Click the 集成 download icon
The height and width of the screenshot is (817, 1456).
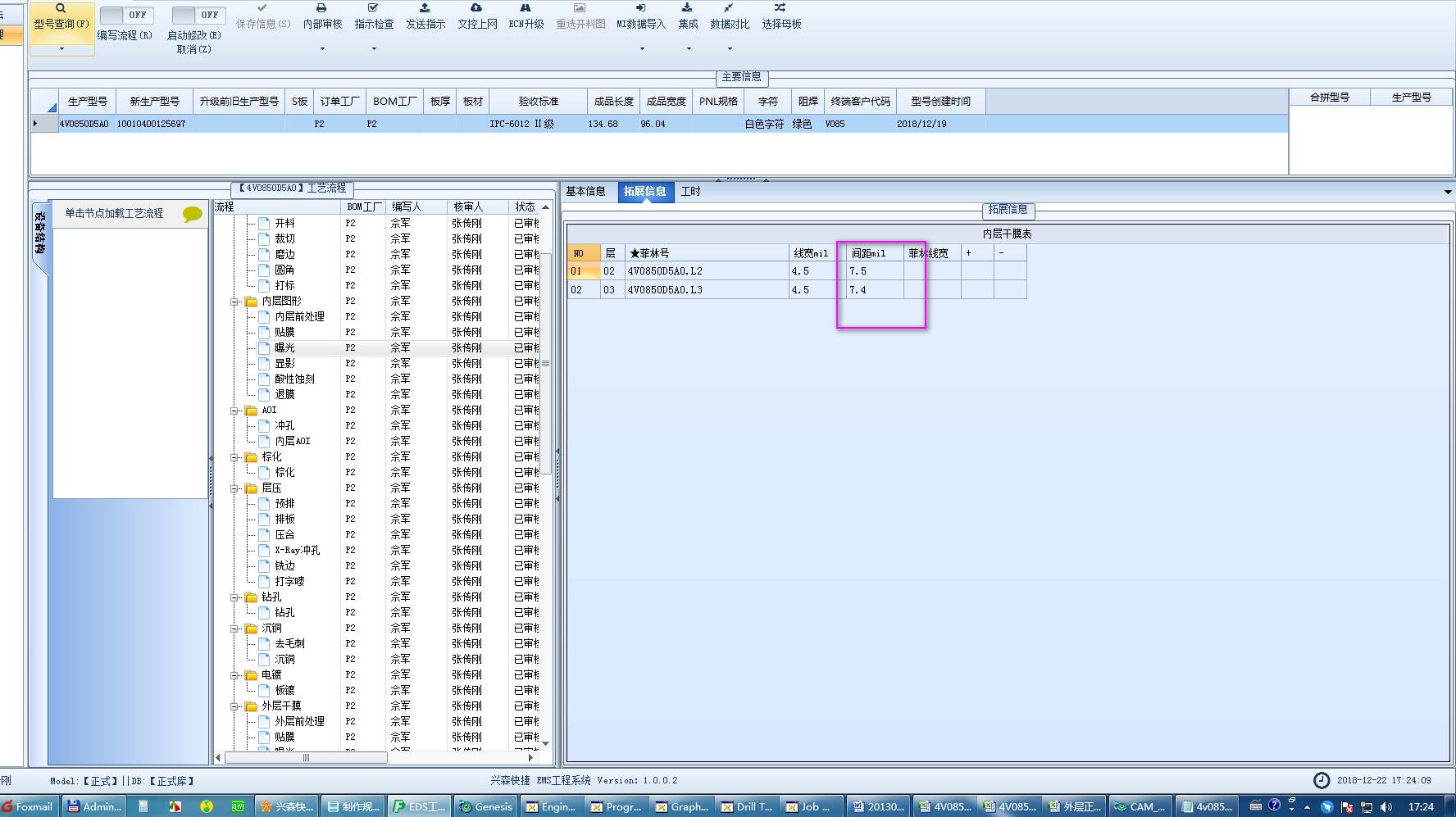[687, 7]
